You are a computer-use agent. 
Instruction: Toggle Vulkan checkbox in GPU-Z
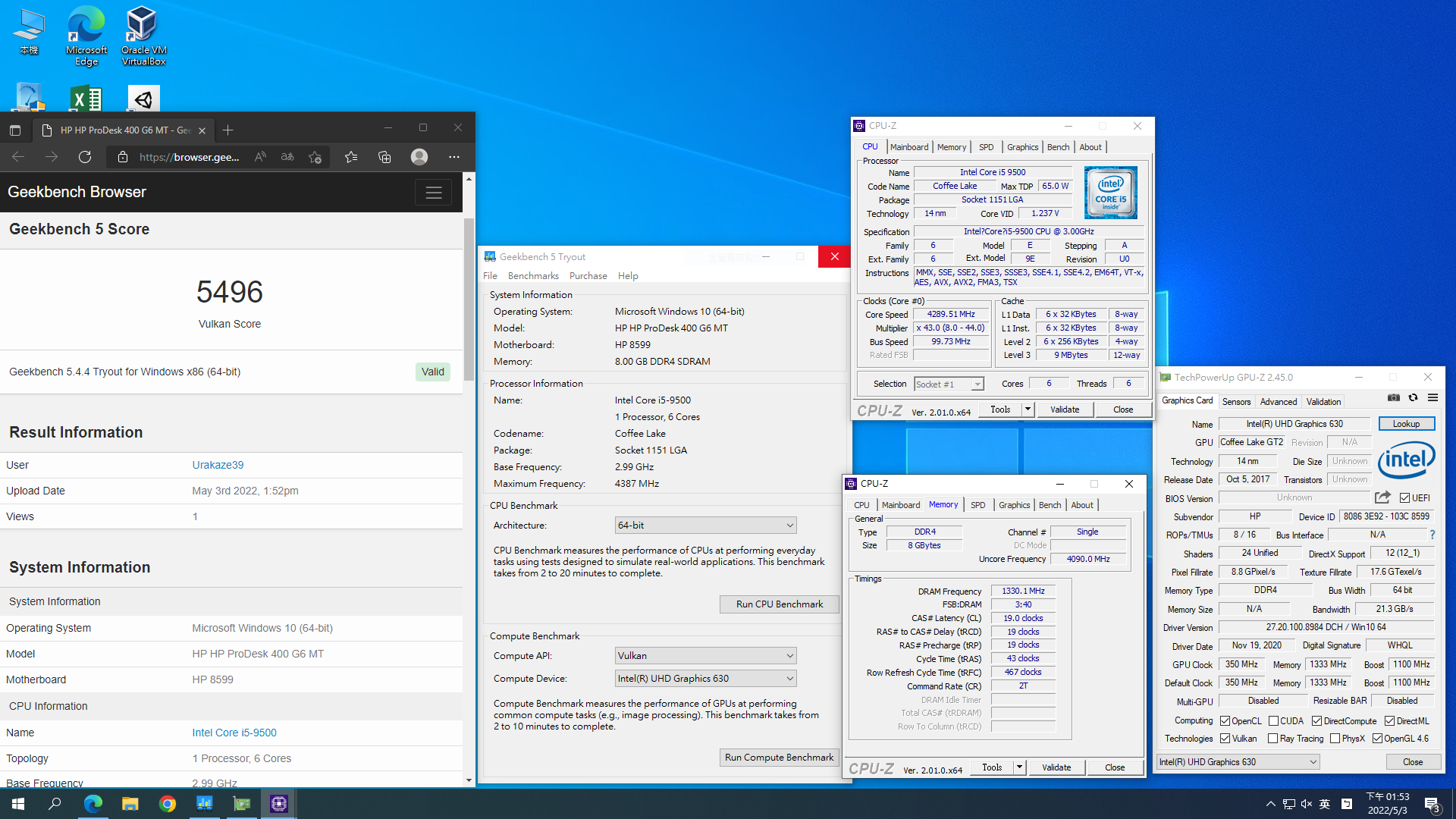tap(1225, 739)
